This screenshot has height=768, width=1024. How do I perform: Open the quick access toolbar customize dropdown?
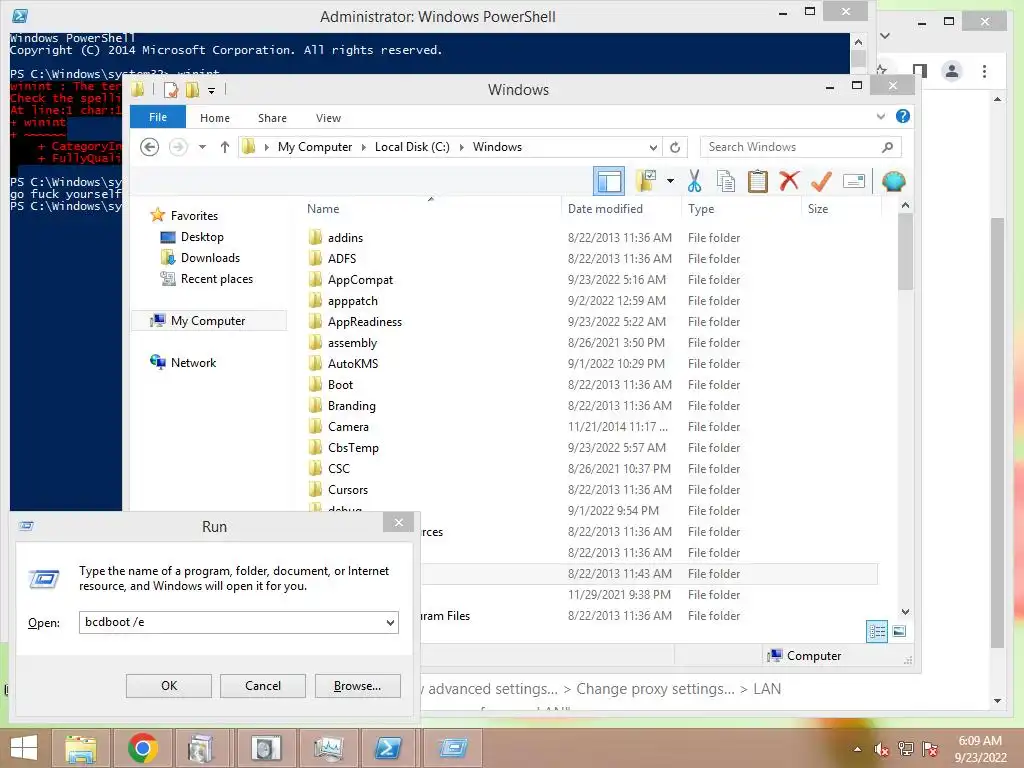[211, 91]
